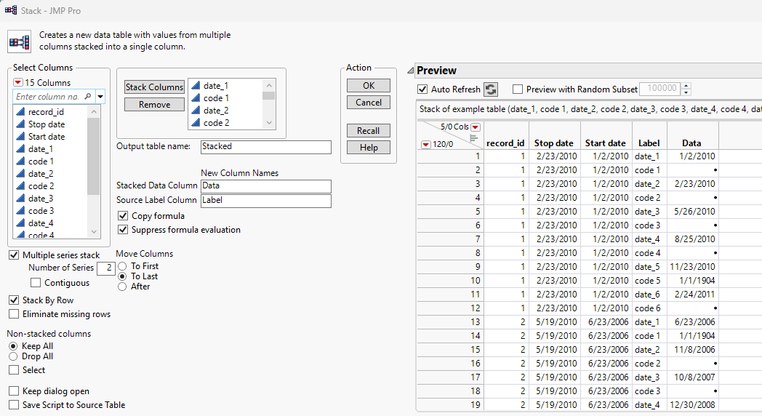The image size is (762, 416).
Task: Click the Label column header in preview
Action: 649,143
